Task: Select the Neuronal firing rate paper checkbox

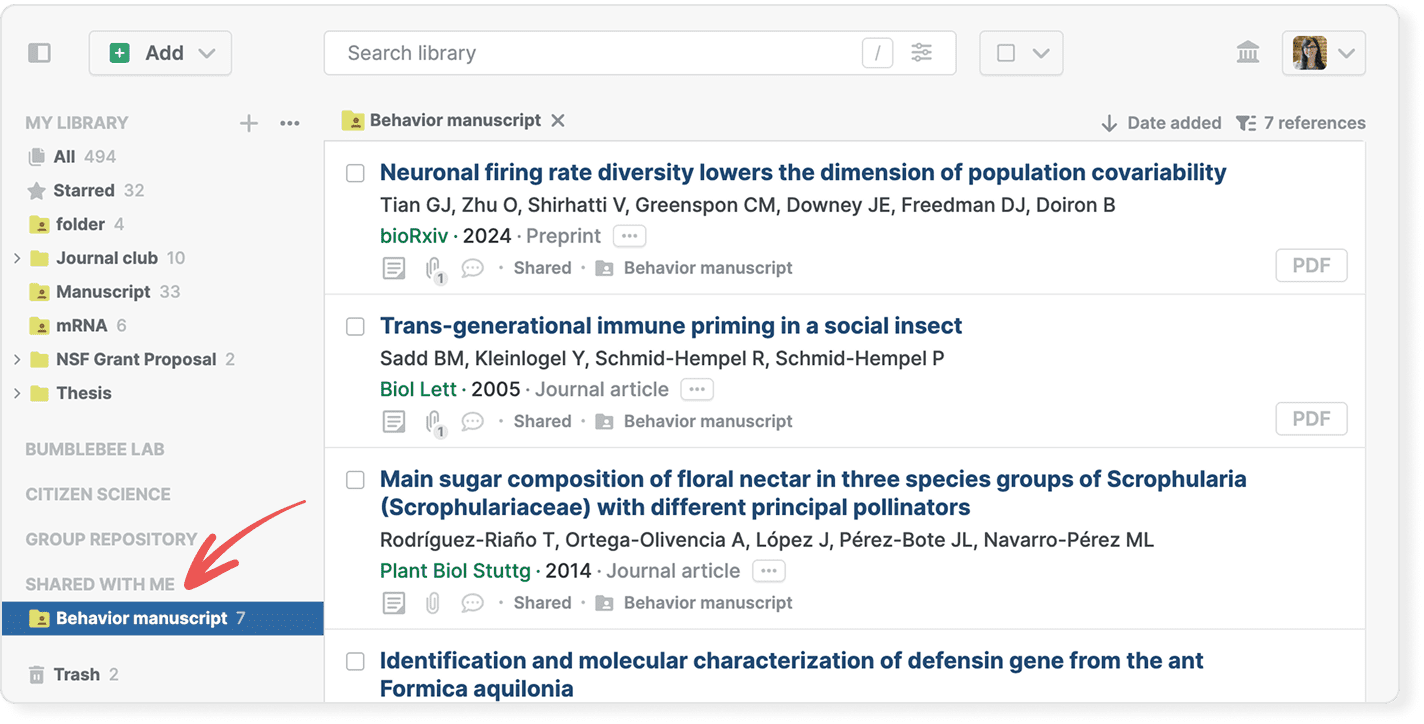Action: (355, 173)
